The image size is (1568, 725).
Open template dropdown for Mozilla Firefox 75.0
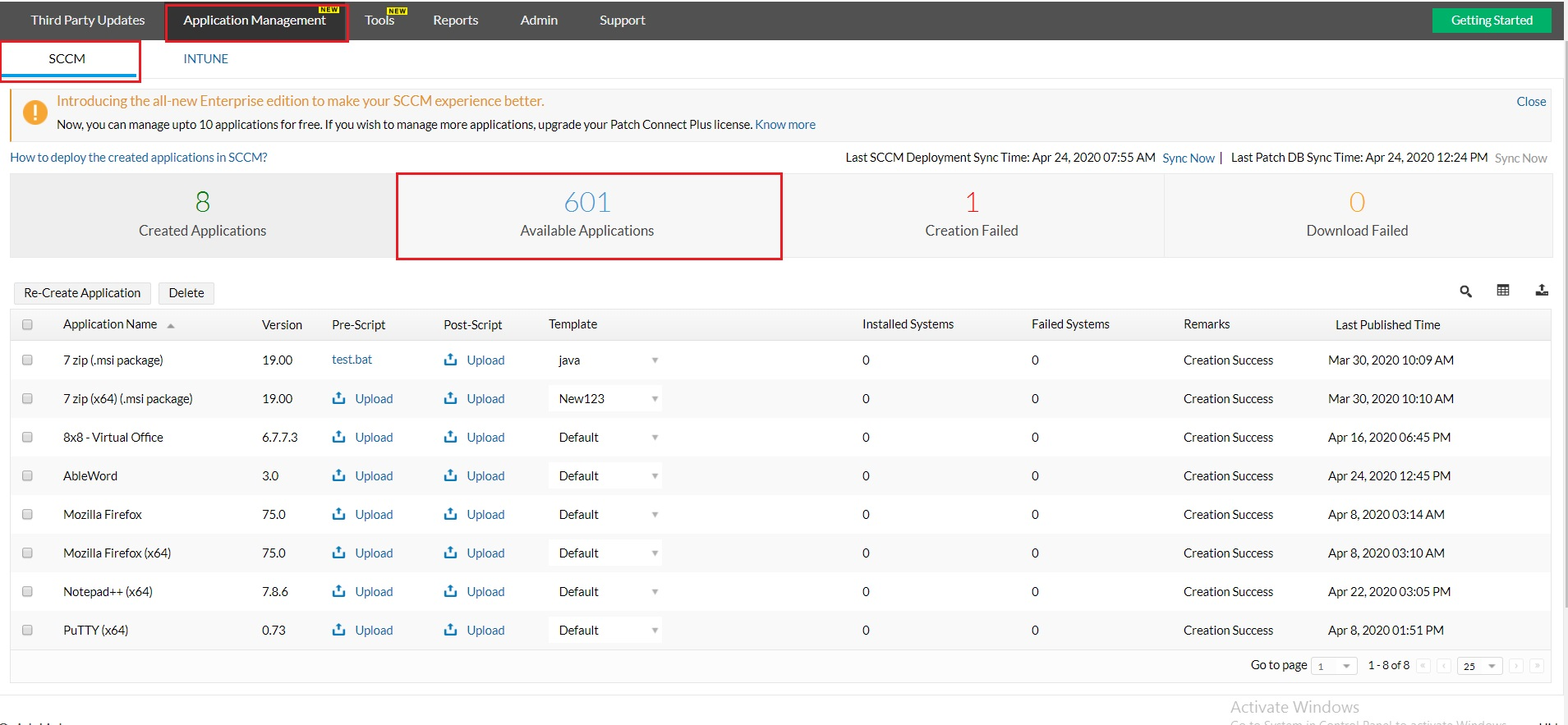point(605,515)
